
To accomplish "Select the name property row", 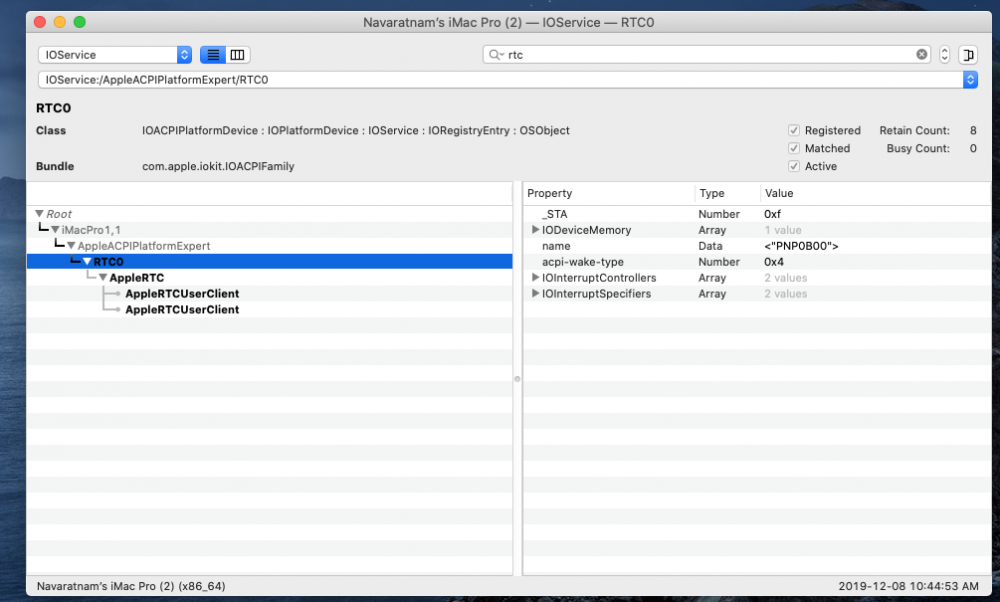I will (756, 246).
